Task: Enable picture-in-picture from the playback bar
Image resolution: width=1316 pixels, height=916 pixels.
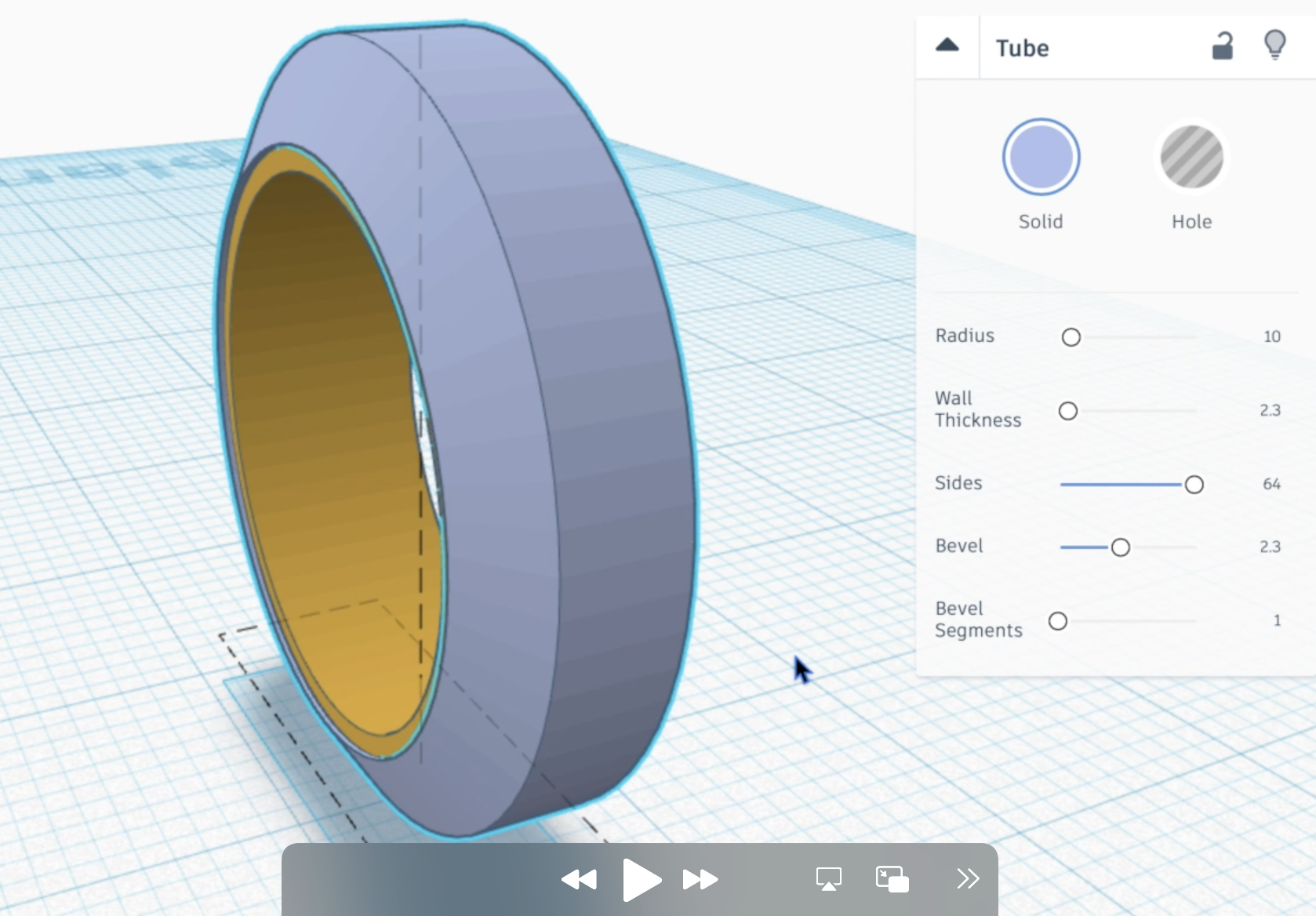Action: [892, 879]
